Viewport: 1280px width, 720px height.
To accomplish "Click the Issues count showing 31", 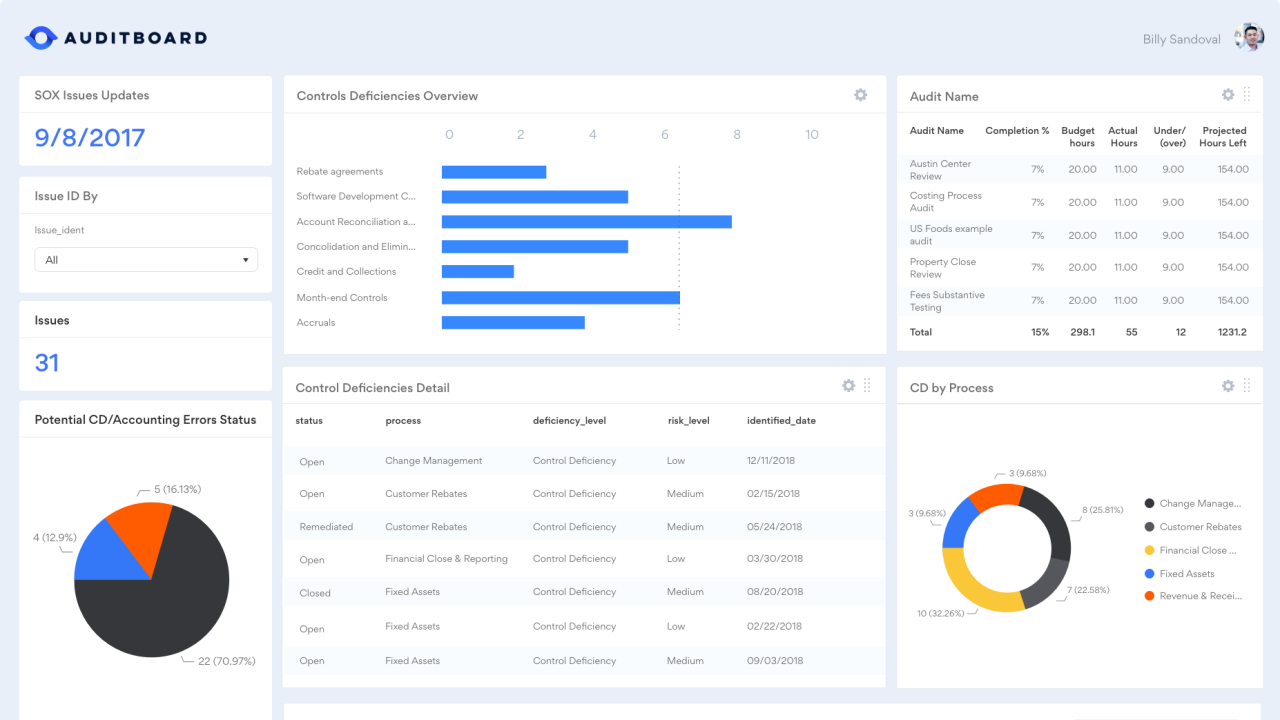I will pyautogui.click(x=46, y=363).
